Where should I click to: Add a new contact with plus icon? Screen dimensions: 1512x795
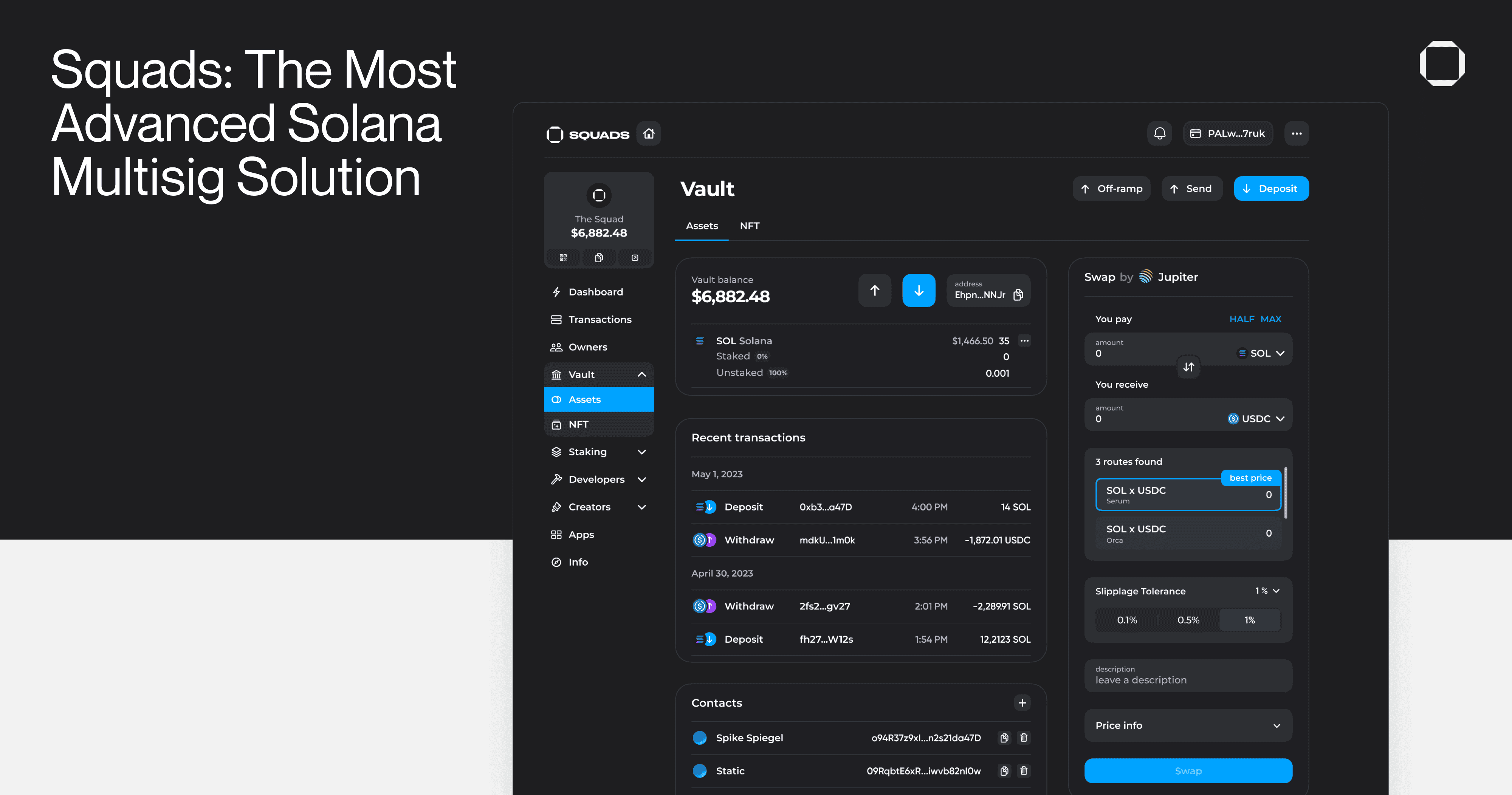(1022, 703)
